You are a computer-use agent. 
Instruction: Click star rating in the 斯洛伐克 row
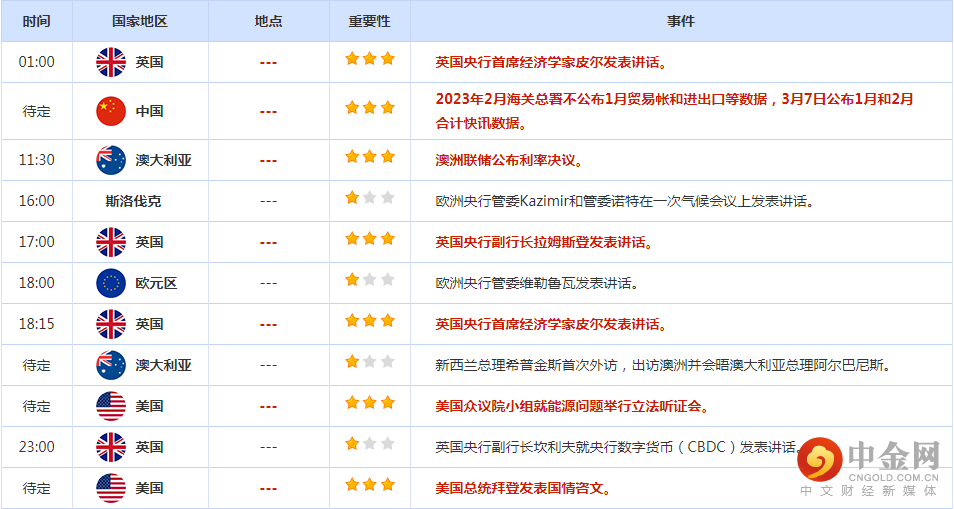tap(369, 198)
